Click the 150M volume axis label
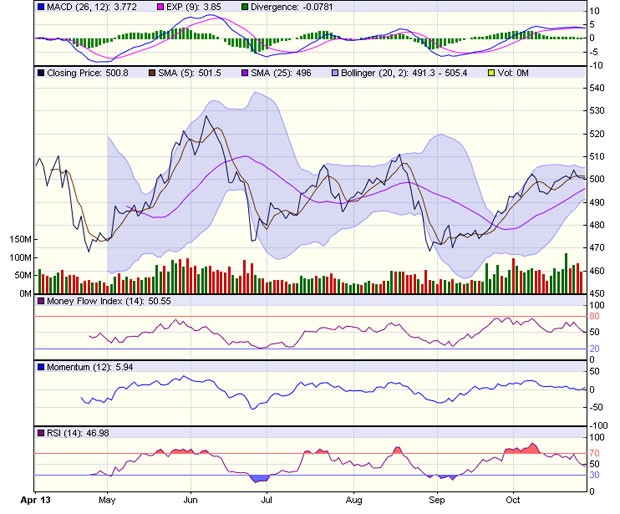 19,241
